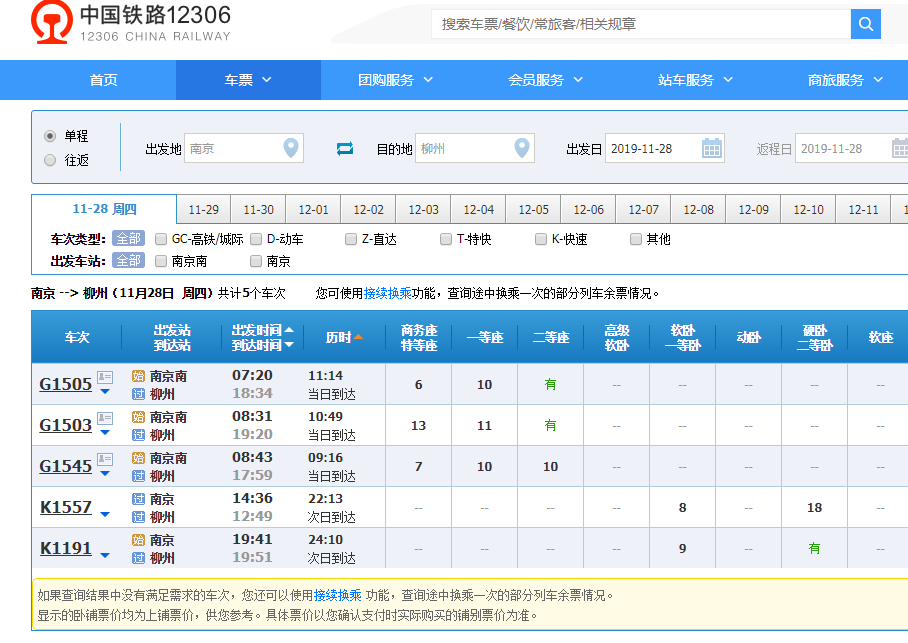Click 接续换乘 link above results table
The image size is (908, 643).
pos(387,294)
